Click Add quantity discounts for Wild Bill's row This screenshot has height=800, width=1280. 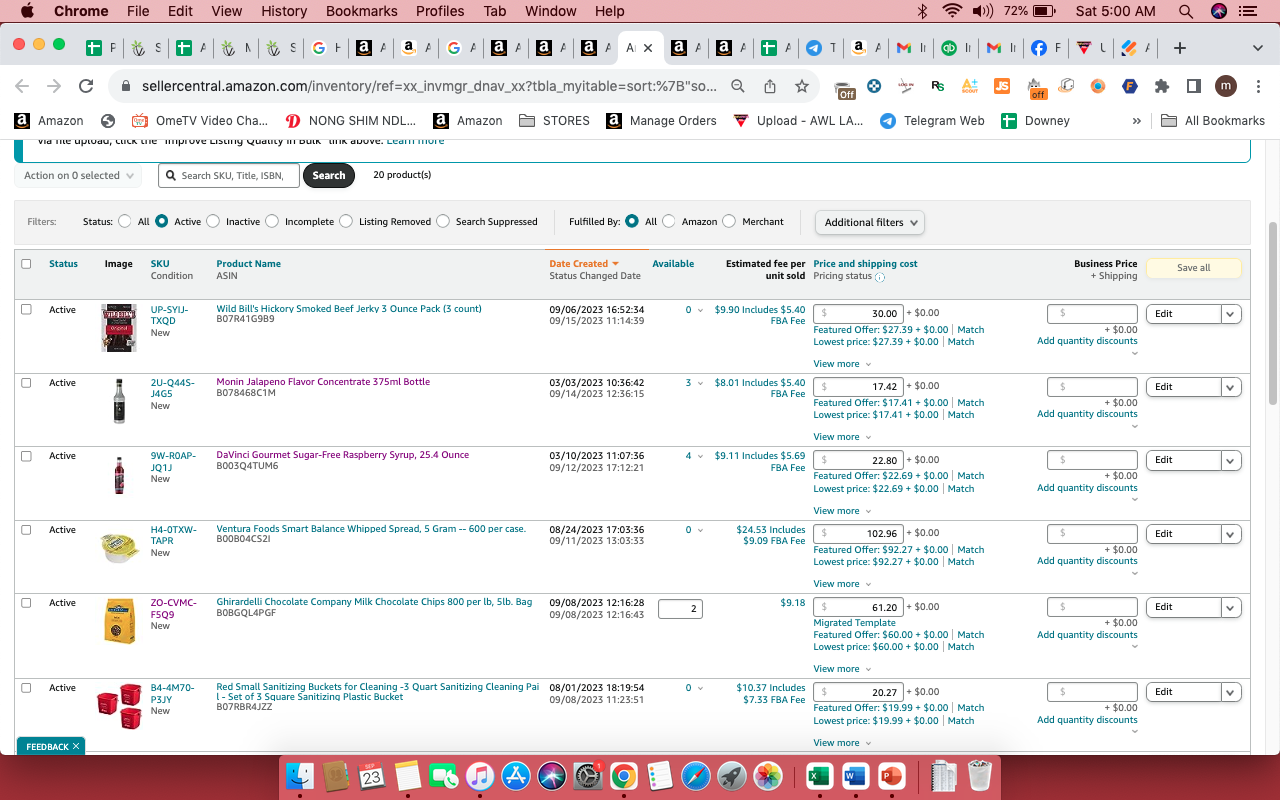[x=1087, y=341]
